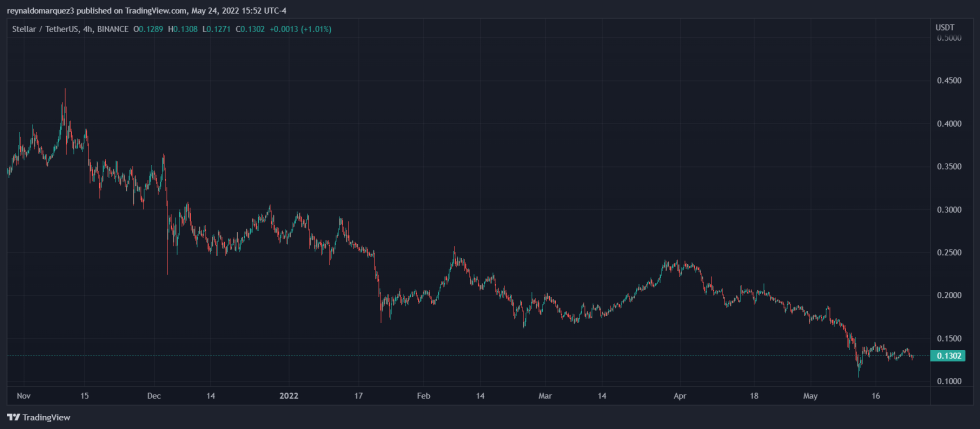Click the TradingView logo icon at bottom left
Image resolution: width=980 pixels, height=429 pixels.
(13, 417)
